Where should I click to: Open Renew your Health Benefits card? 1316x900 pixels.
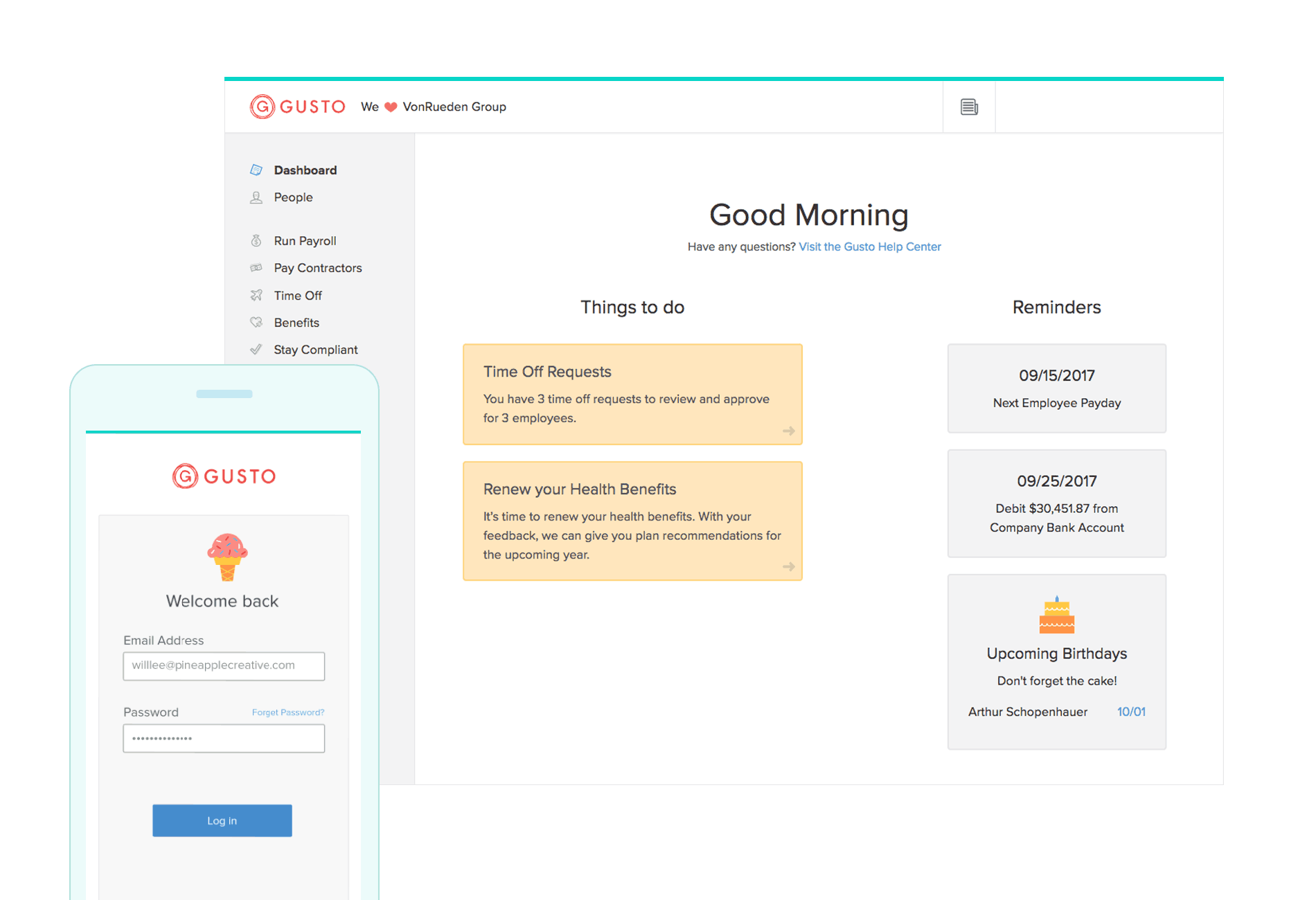632,521
